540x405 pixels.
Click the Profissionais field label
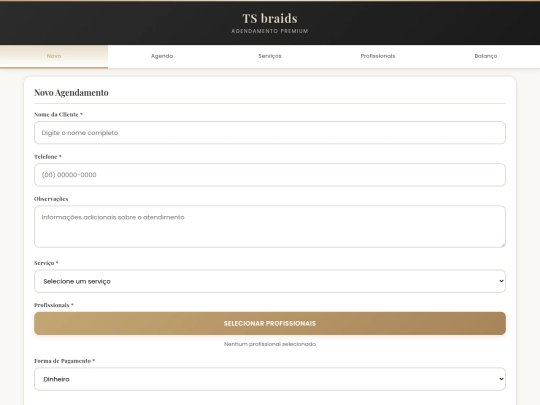(54, 305)
